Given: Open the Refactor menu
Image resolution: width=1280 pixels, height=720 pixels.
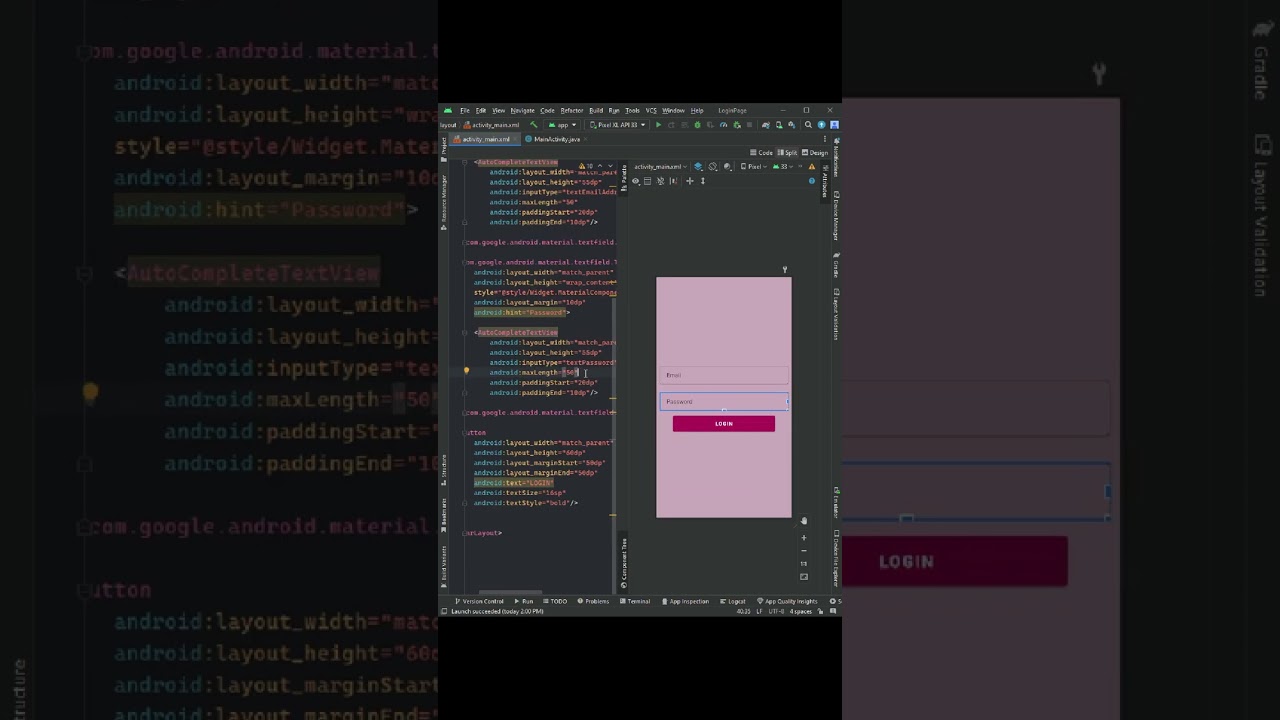Looking at the screenshot, I should pos(572,110).
